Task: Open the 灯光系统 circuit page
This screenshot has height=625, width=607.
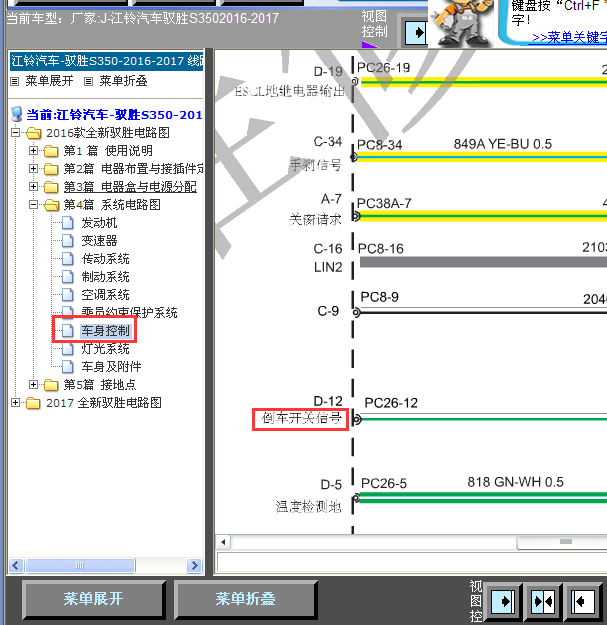Action: pyautogui.click(x=105, y=349)
